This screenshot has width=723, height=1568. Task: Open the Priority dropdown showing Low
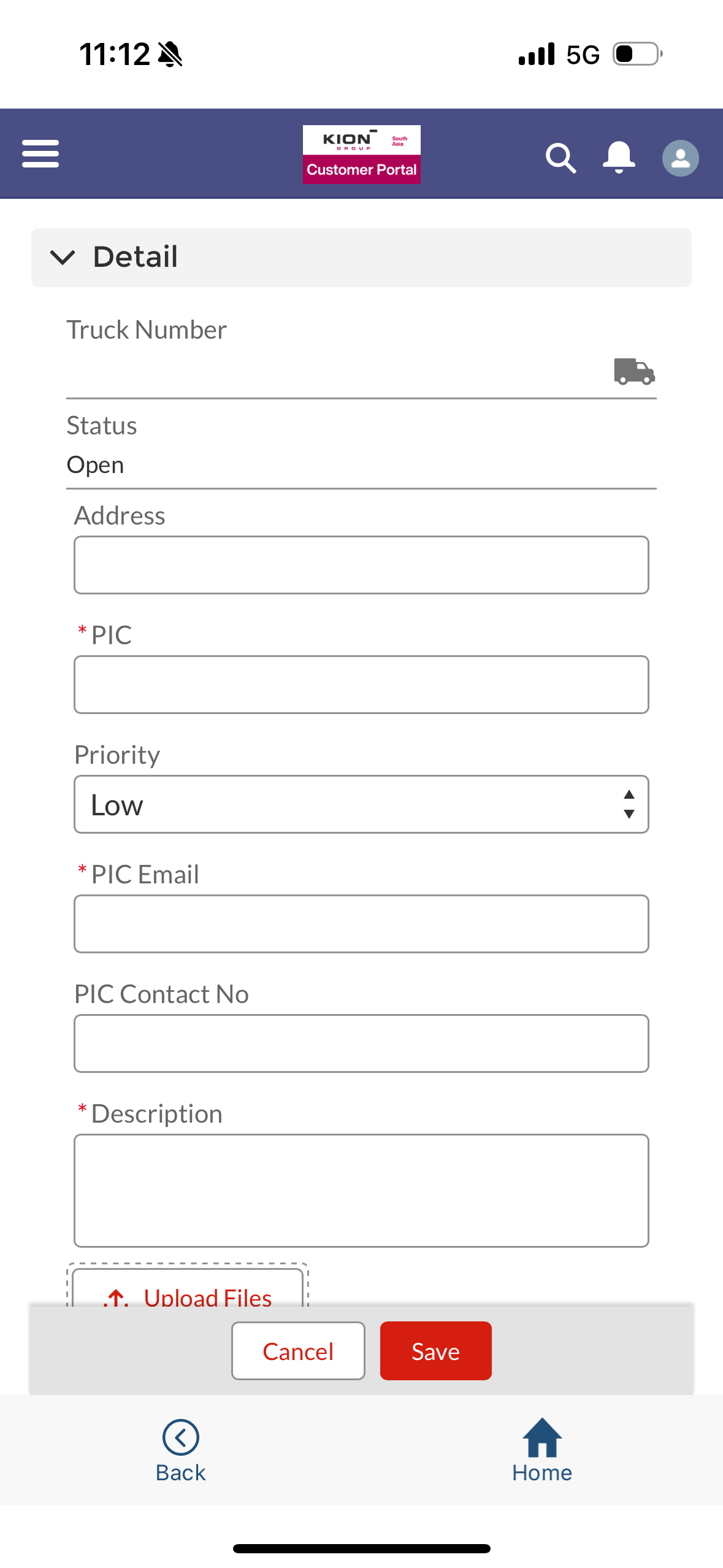click(x=361, y=804)
